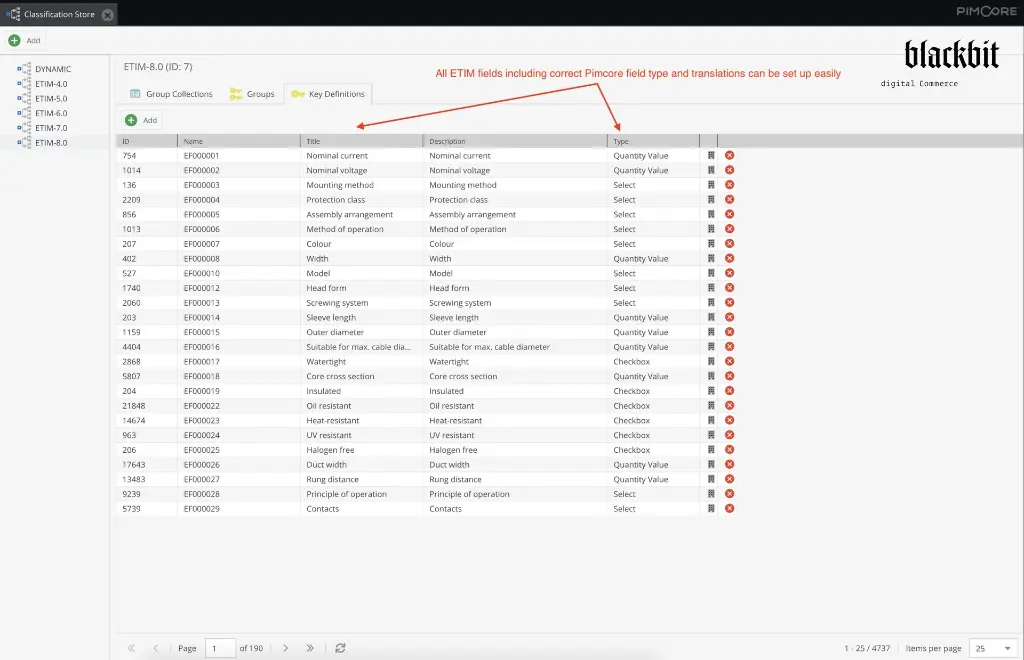Select the ETIM-4.0 store

(x=51, y=84)
